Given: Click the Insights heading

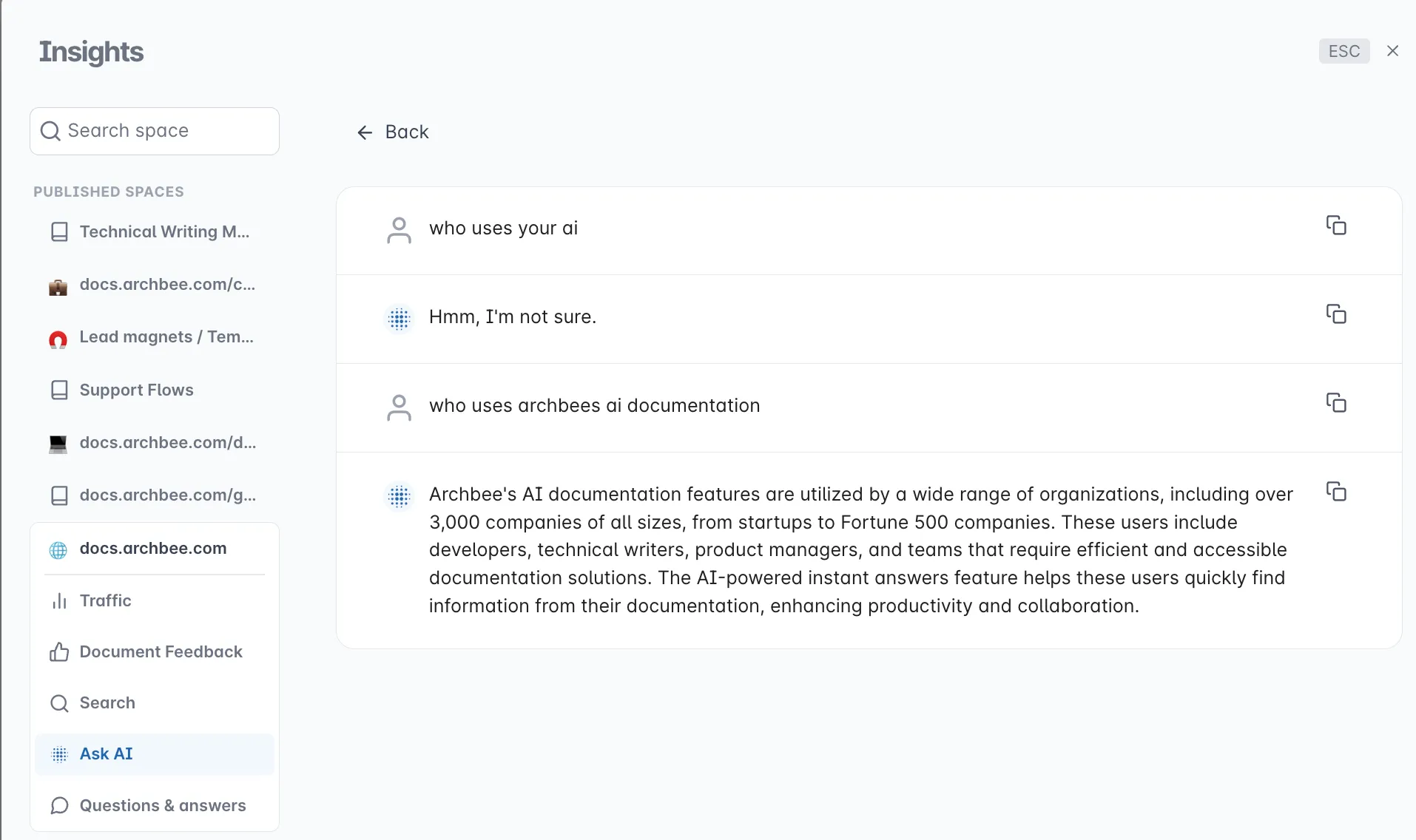Looking at the screenshot, I should pos(91,52).
